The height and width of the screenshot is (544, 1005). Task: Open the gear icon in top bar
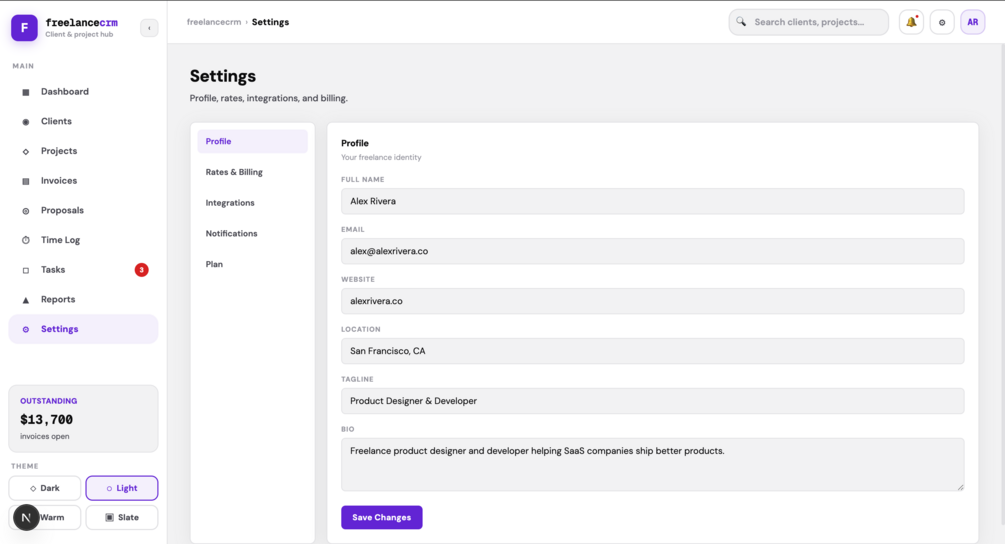pos(942,22)
